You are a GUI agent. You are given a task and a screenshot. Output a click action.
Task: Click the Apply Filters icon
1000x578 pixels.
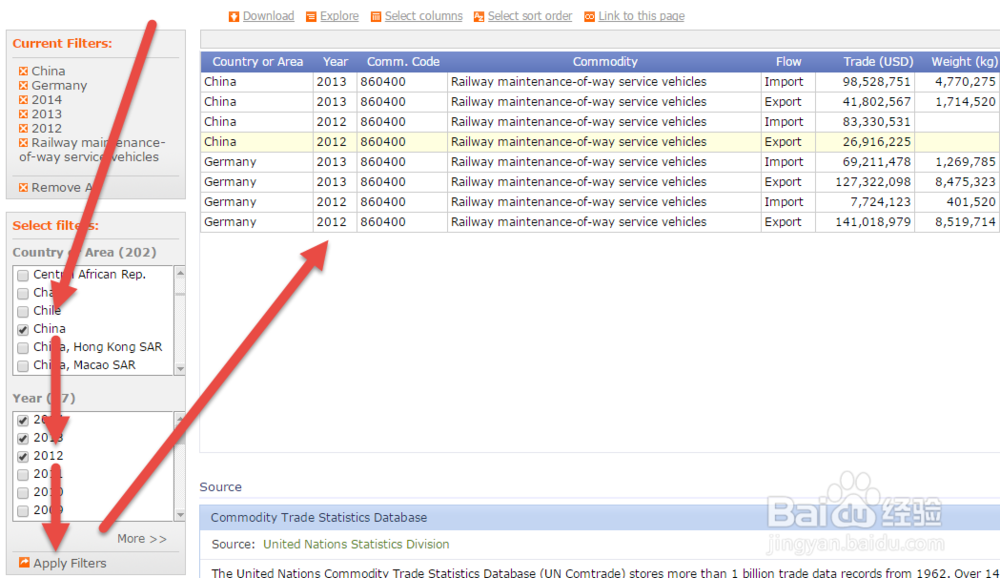coord(24,563)
